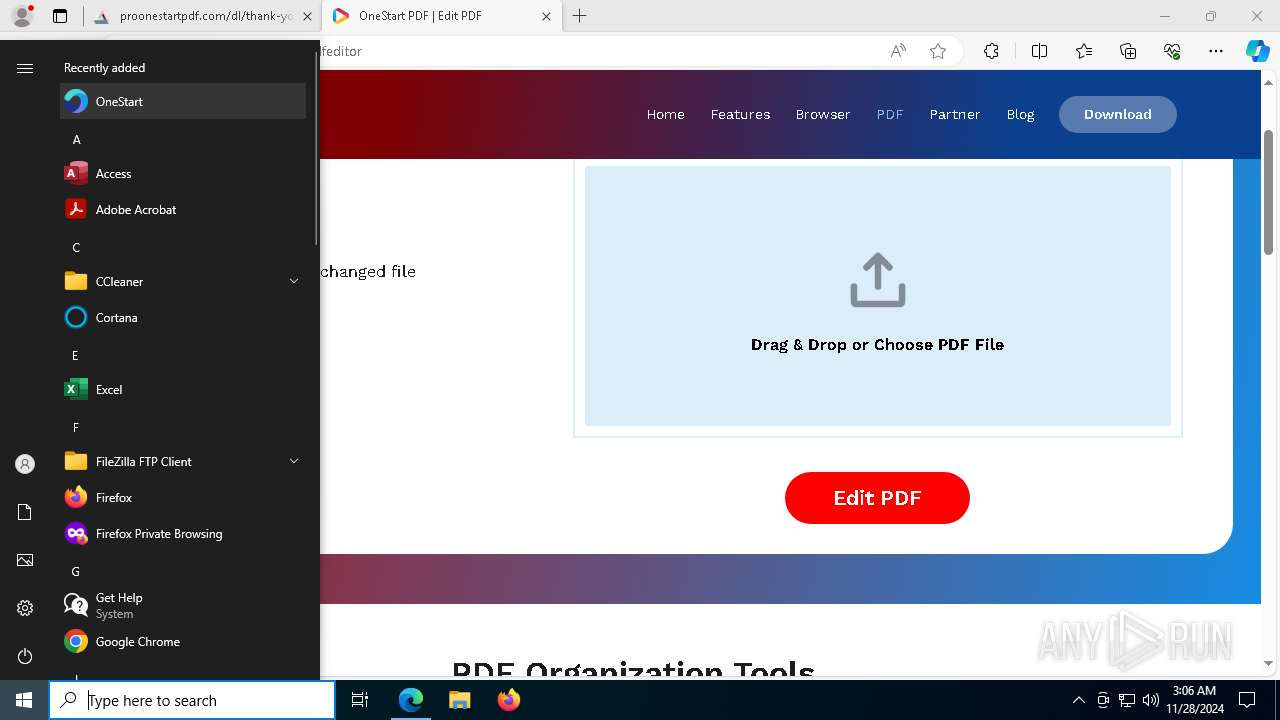Viewport: 1280px width, 720px height.
Task: Toggle split screen view
Action: point(1039,51)
